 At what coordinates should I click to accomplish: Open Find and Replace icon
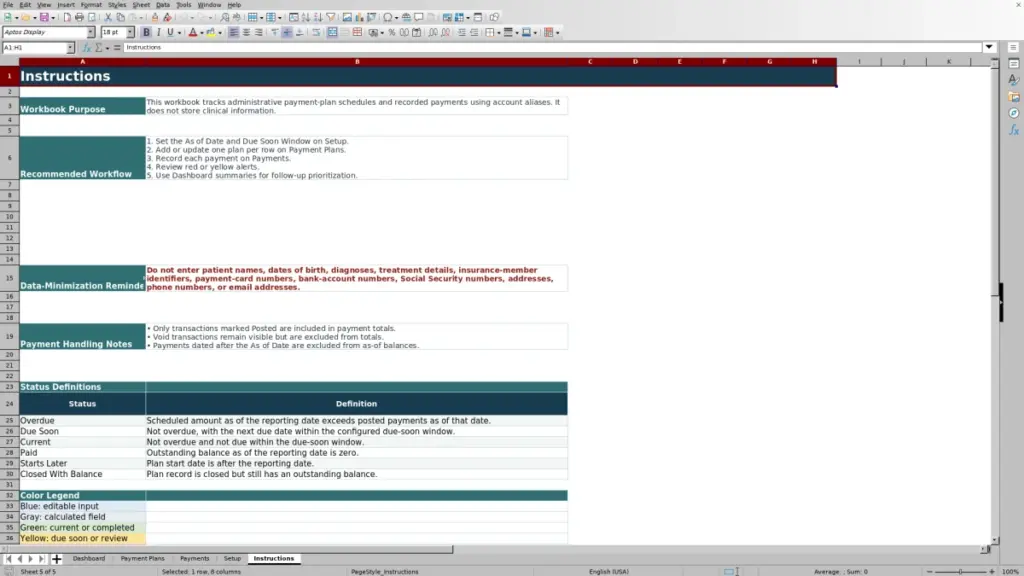(x=225, y=17)
